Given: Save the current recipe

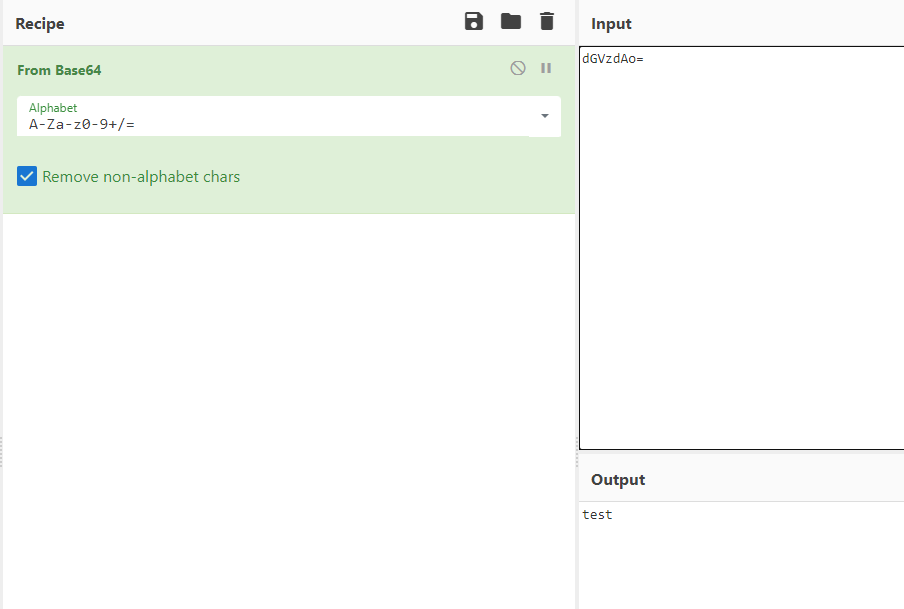Looking at the screenshot, I should (x=474, y=21).
